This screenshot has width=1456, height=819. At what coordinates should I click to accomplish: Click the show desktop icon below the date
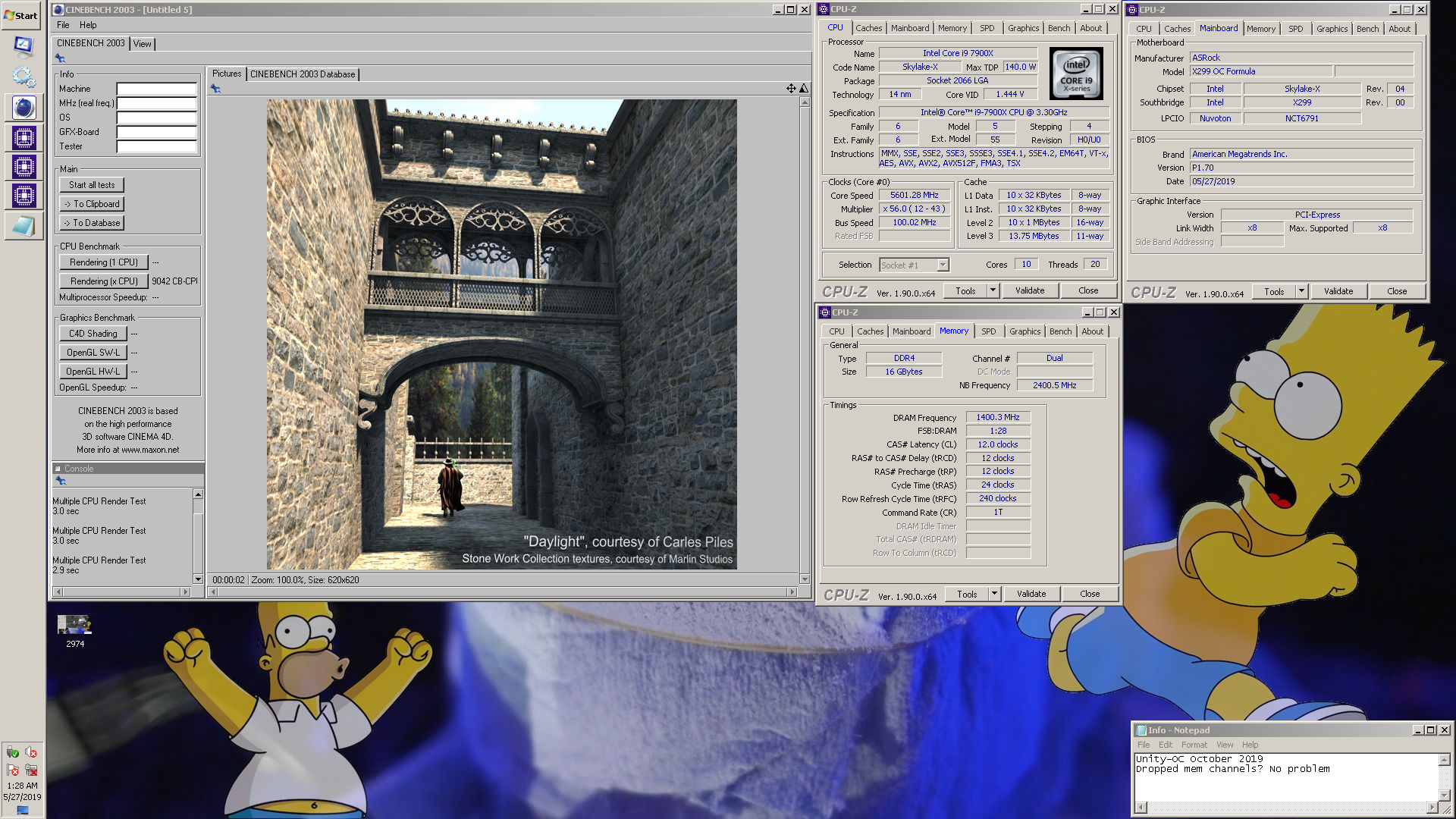(22, 811)
